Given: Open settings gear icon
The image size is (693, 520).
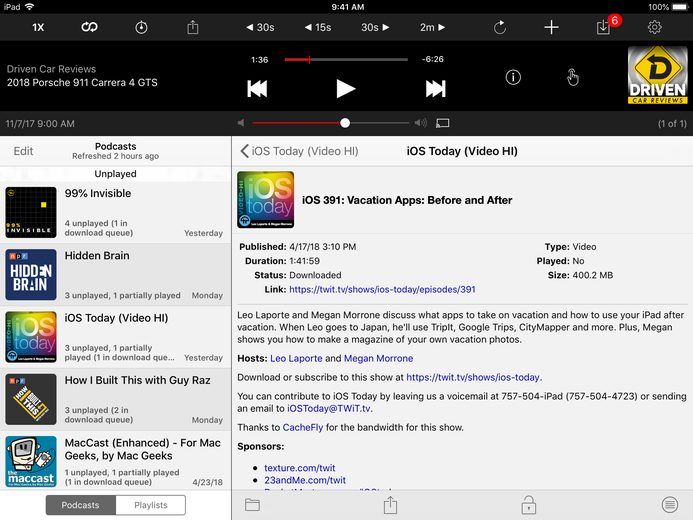Looking at the screenshot, I should point(655,27).
